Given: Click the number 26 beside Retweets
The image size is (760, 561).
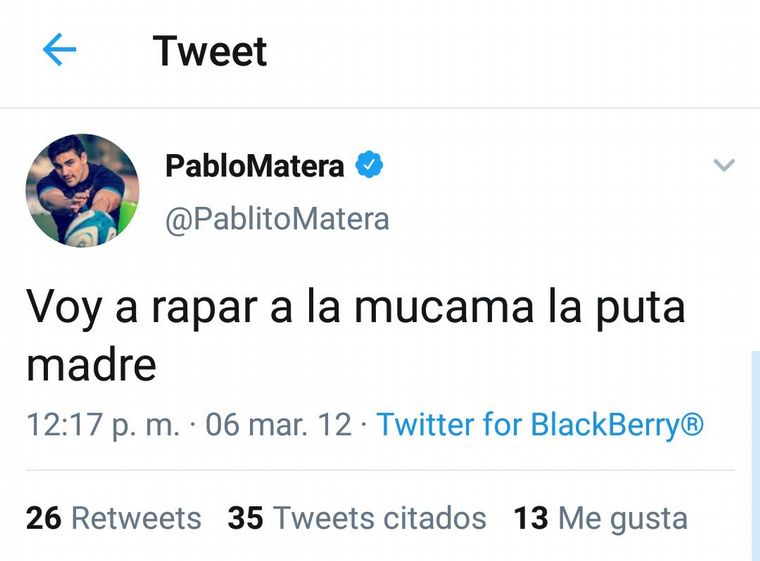Looking at the screenshot, I should pos(44,518).
